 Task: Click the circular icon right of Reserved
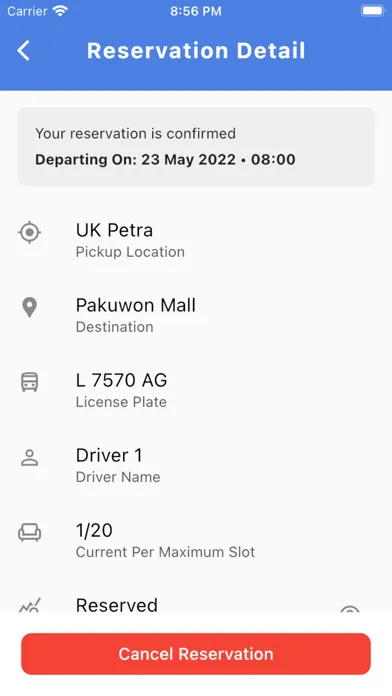tap(349, 608)
